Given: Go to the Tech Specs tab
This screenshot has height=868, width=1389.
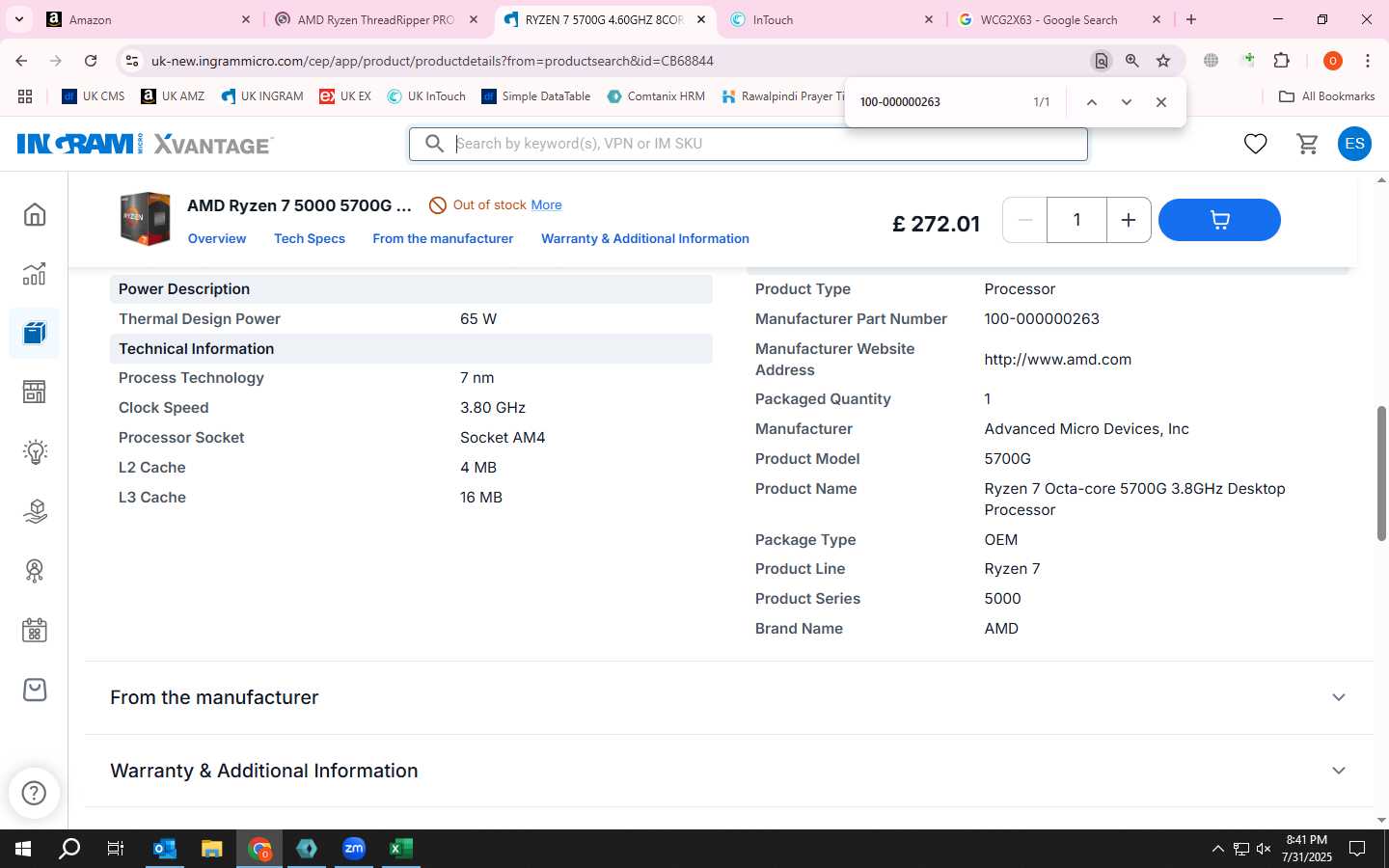Looking at the screenshot, I should click(310, 238).
